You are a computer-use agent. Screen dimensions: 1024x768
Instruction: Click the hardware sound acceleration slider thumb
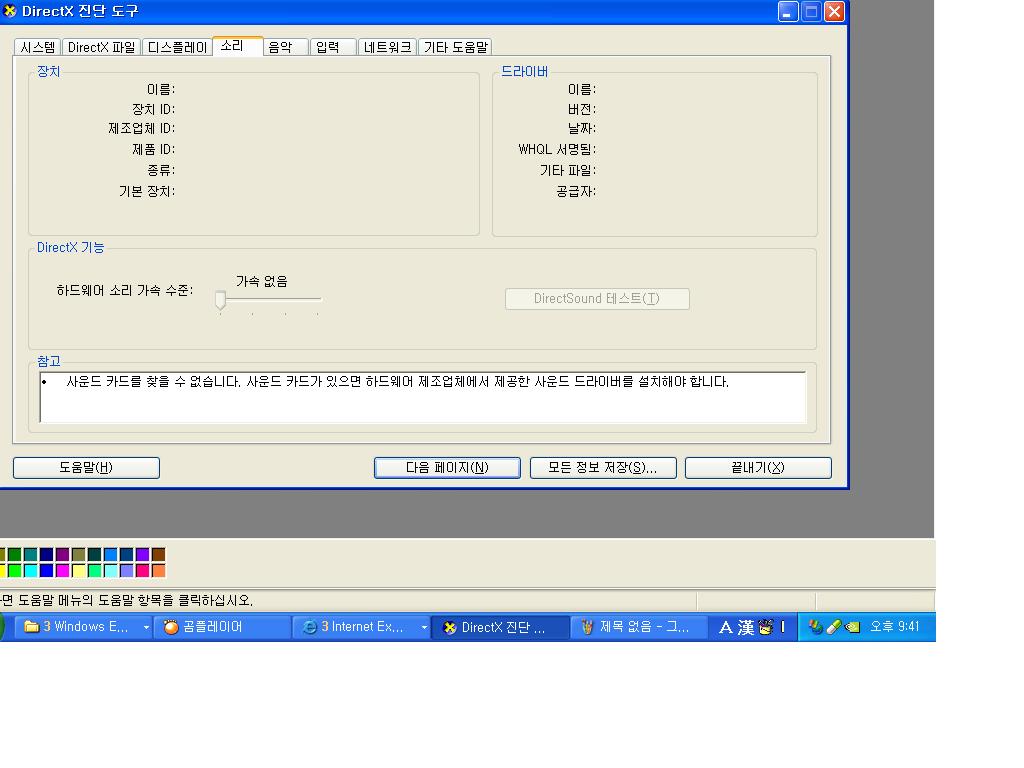click(x=221, y=300)
